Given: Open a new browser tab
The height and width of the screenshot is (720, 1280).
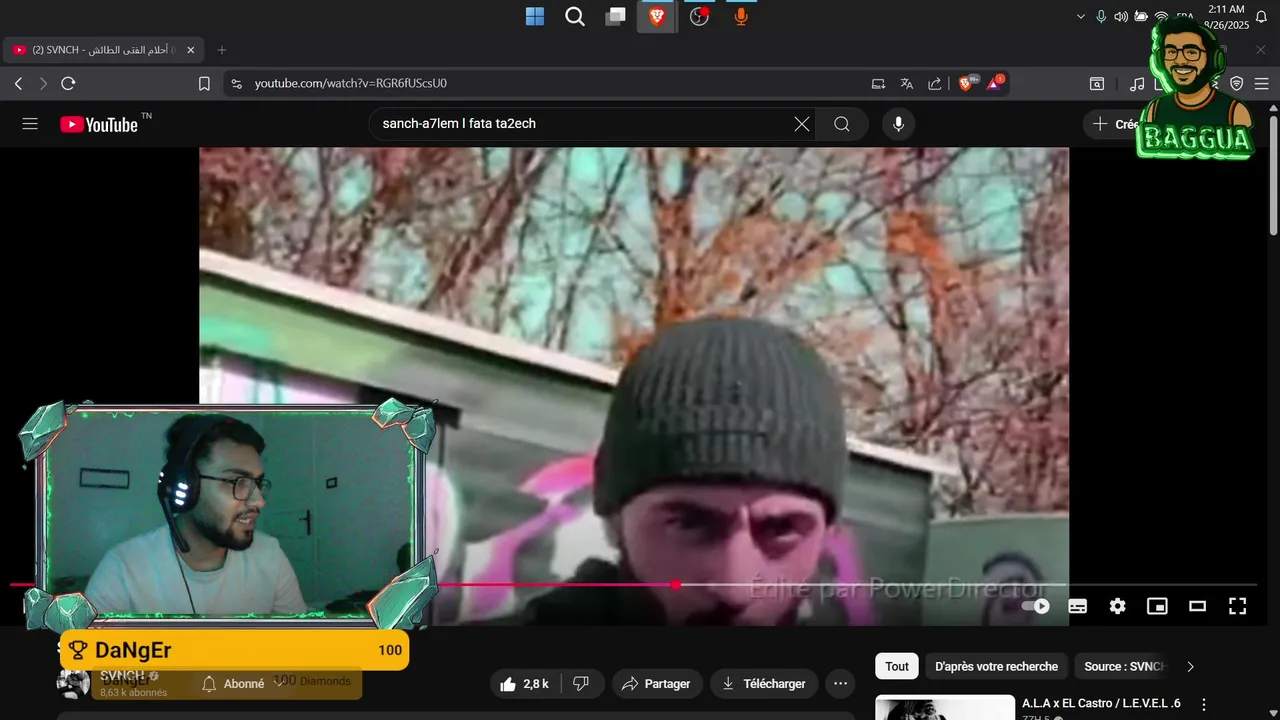Looking at the screenshot, I should (x=222, y=50).
